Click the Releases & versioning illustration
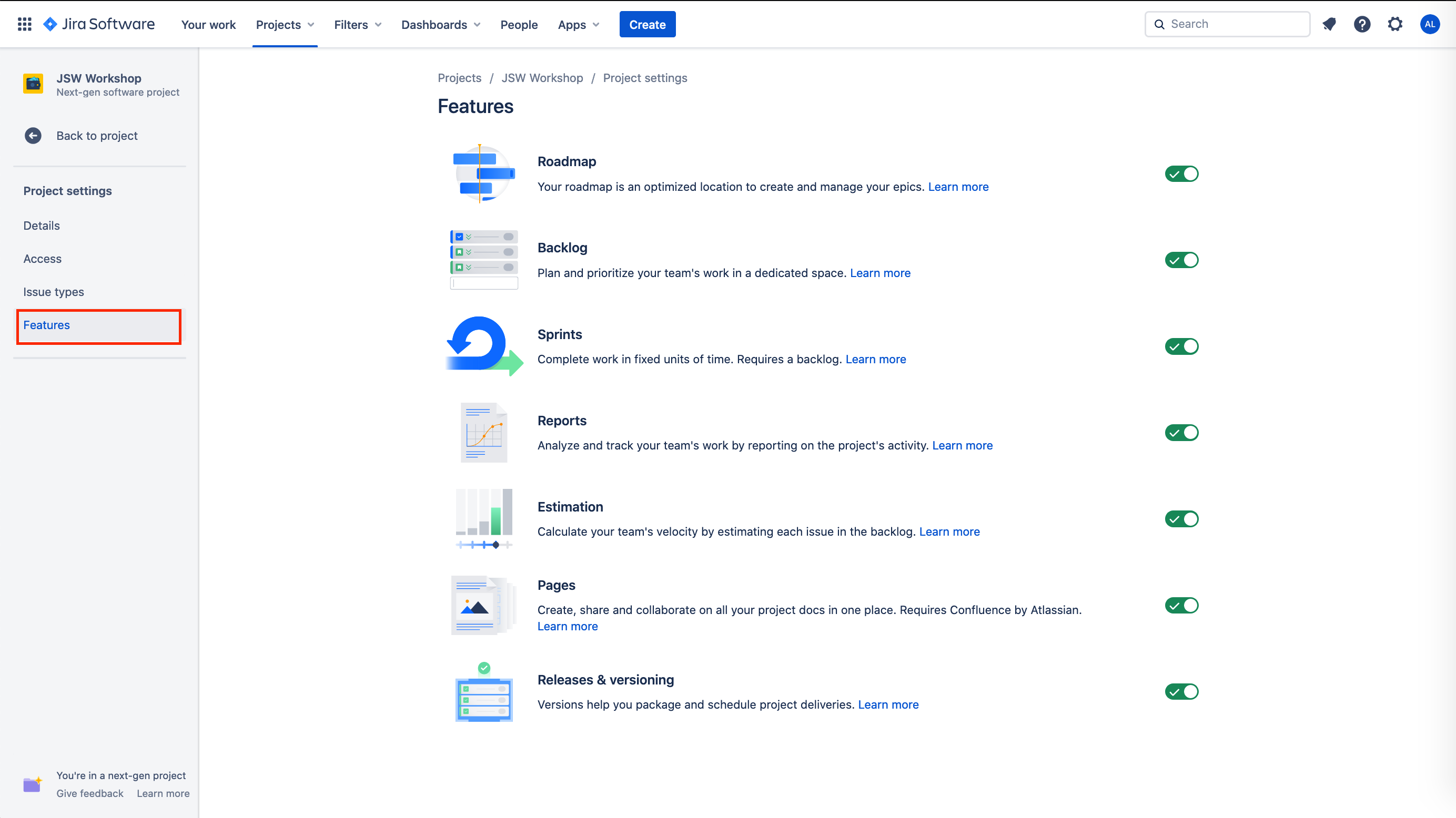The width and height of the screenshot is (1456, 818). [484, 692]
